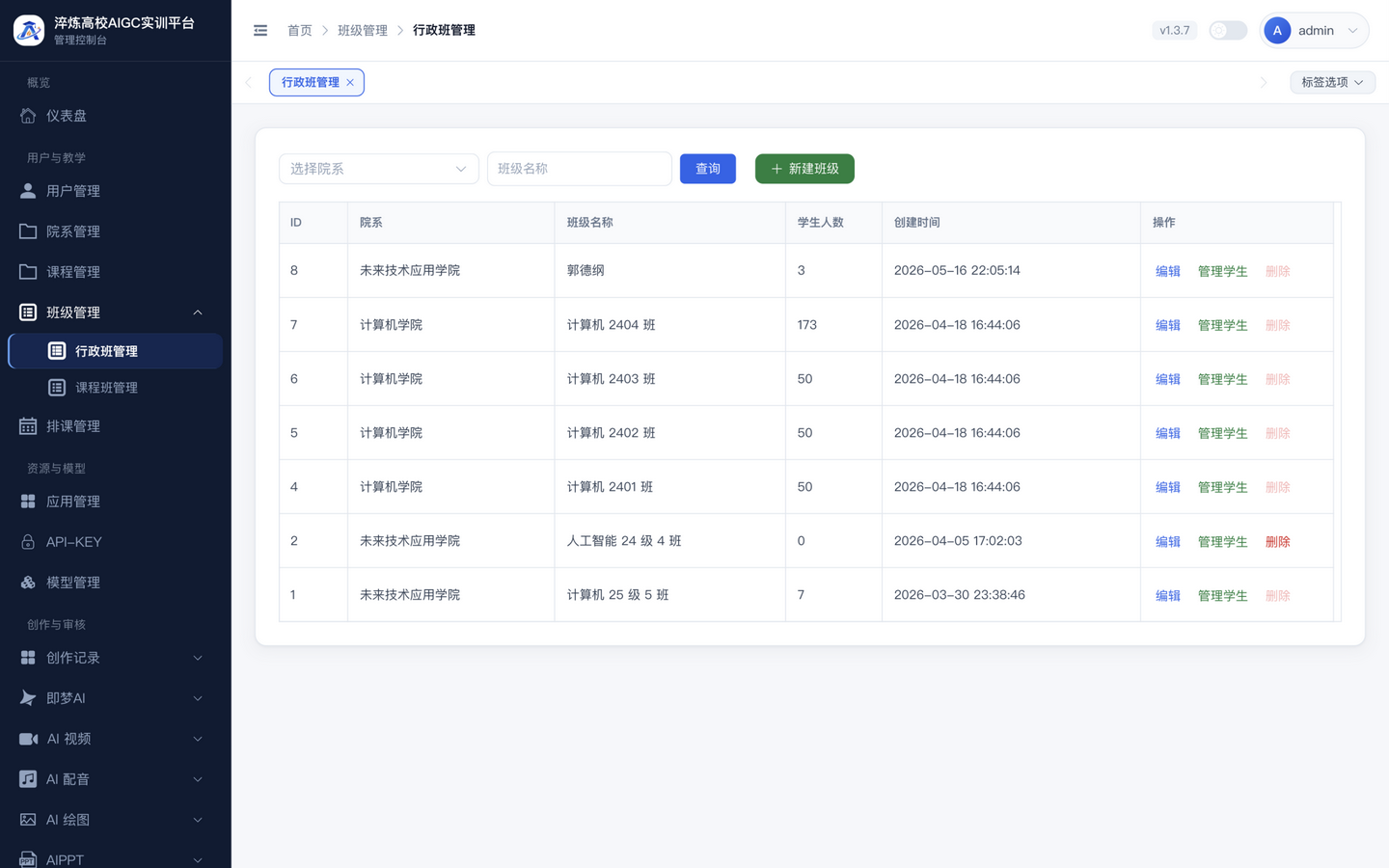Viewport: 1389px width, 868px height.
Task: Click the 课程管理 folder icon
Action: 28,272
